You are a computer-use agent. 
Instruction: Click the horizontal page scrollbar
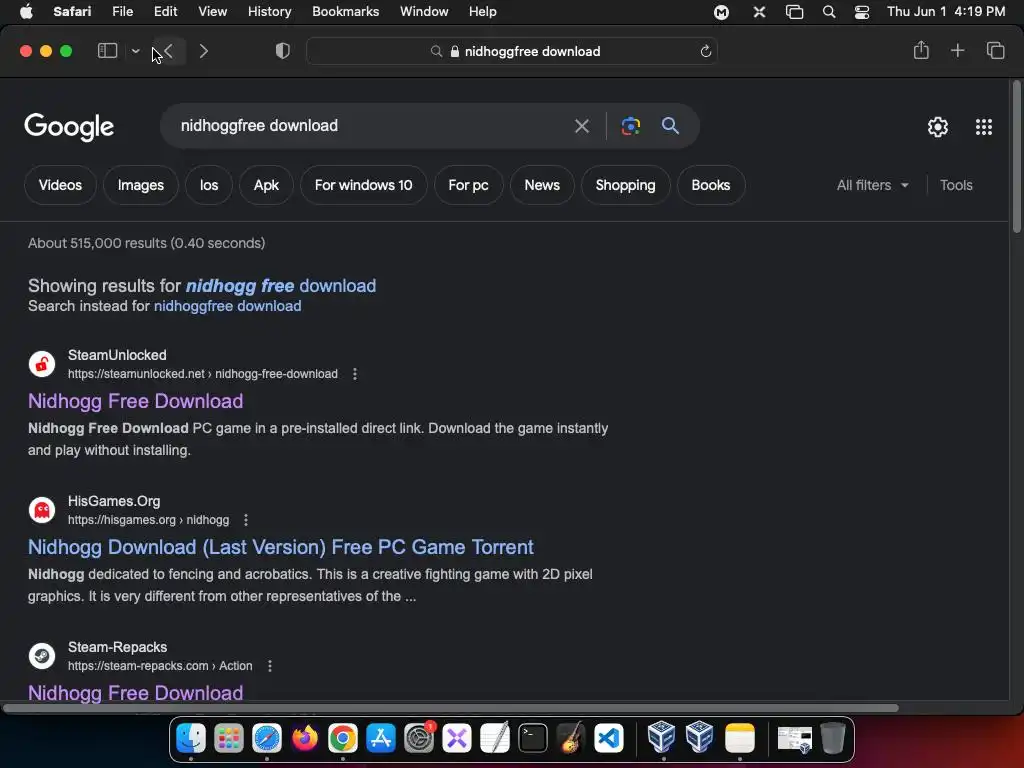tap(451, 709)
